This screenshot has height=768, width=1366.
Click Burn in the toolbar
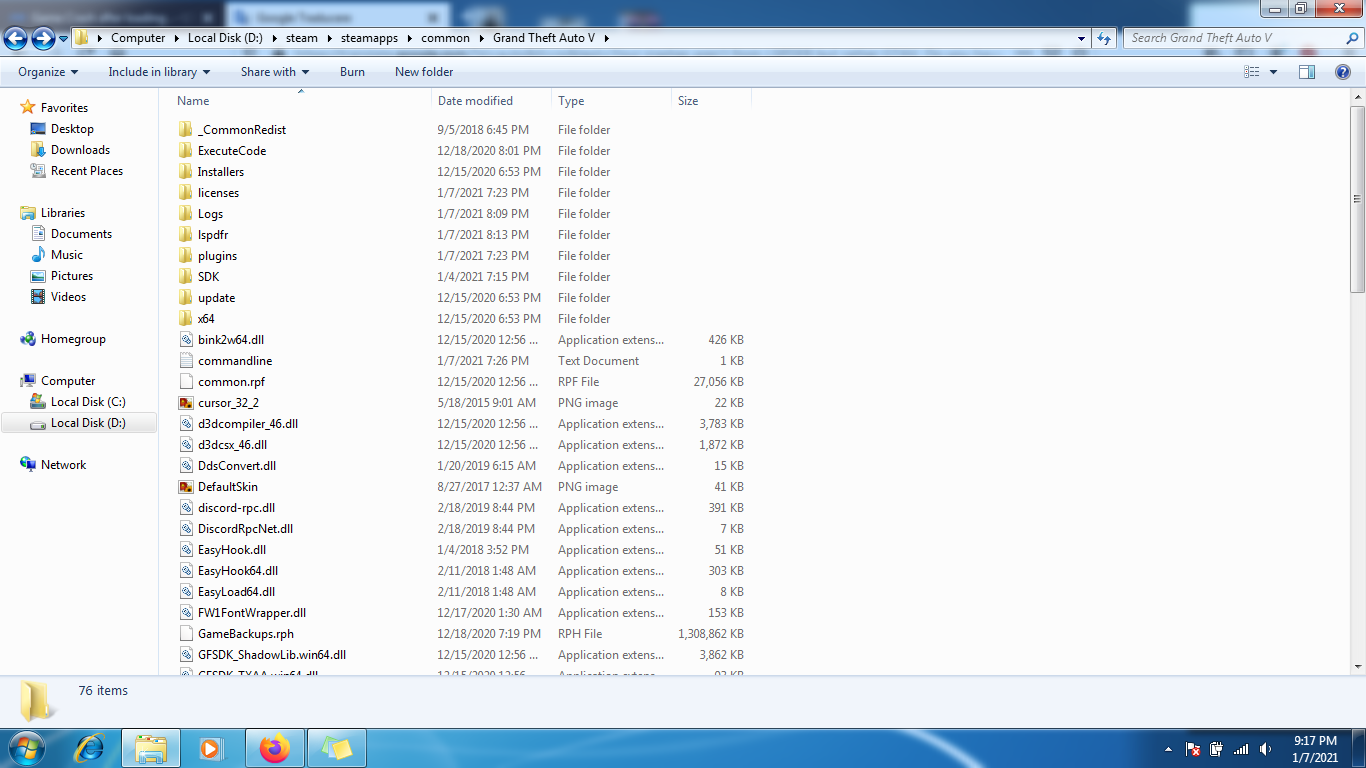(x=352, y=72)
